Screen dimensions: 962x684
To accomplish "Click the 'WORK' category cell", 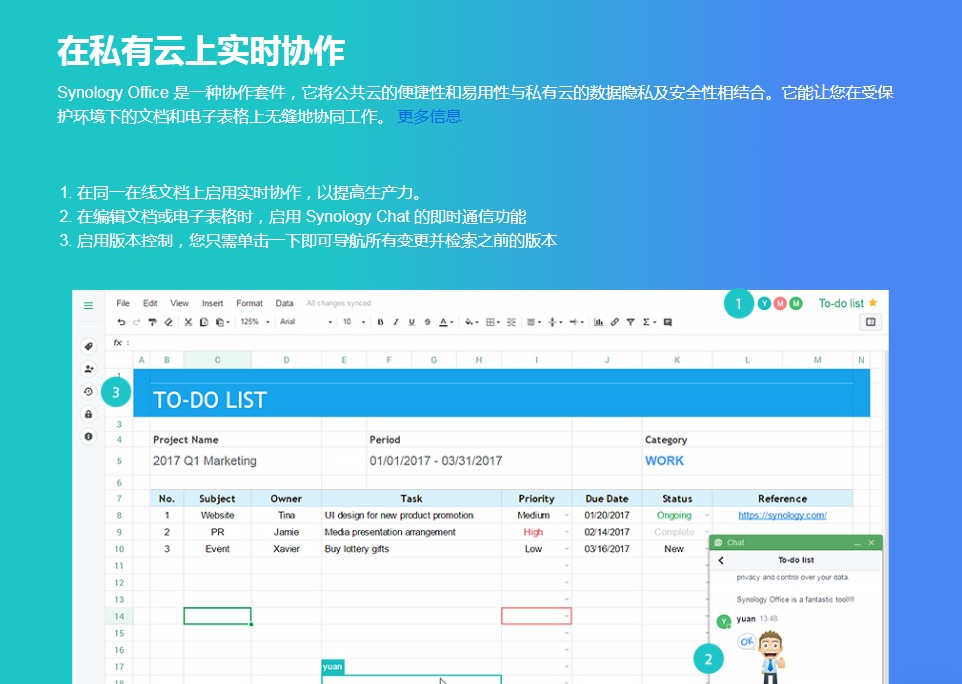I will [664, 461].
